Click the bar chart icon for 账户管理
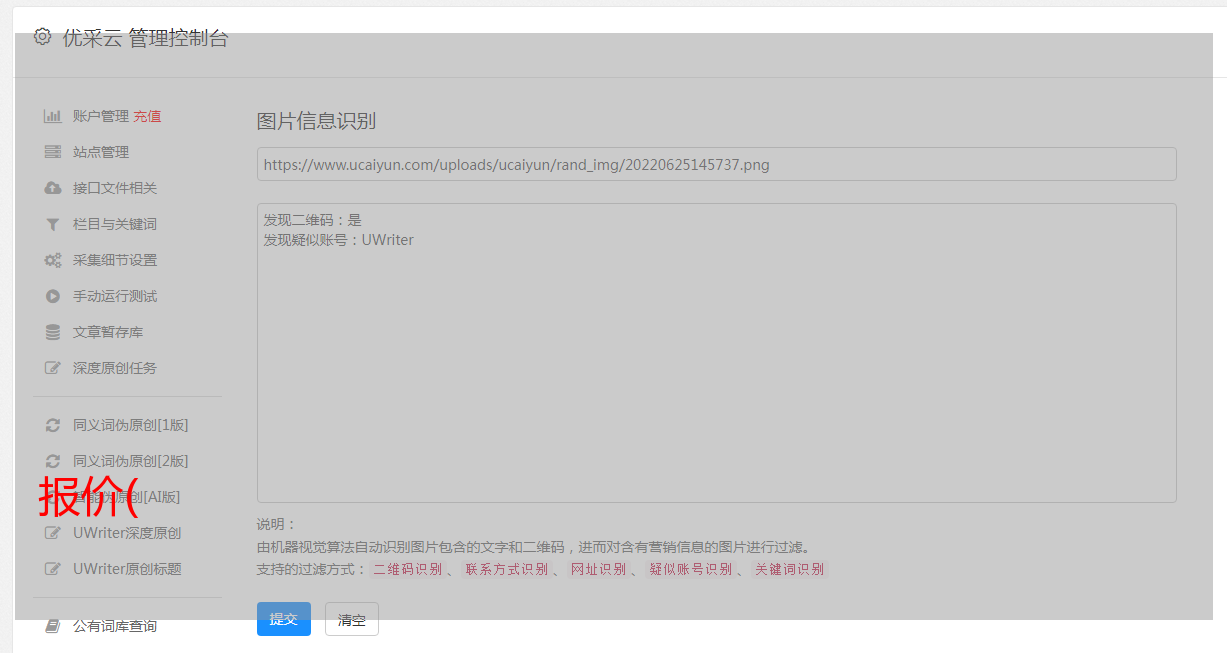This screenshot has width=1227, height=653. [x=53, y=116]
